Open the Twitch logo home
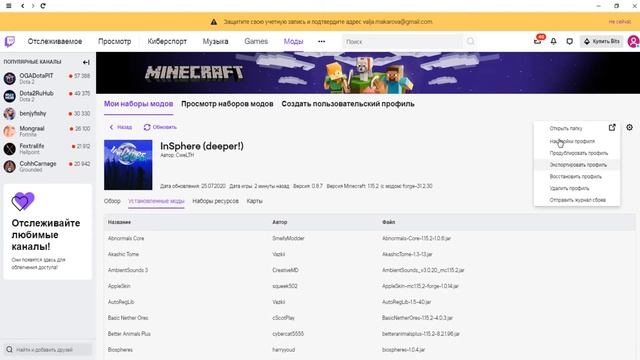640x360 pixels. tap(10, 41)
